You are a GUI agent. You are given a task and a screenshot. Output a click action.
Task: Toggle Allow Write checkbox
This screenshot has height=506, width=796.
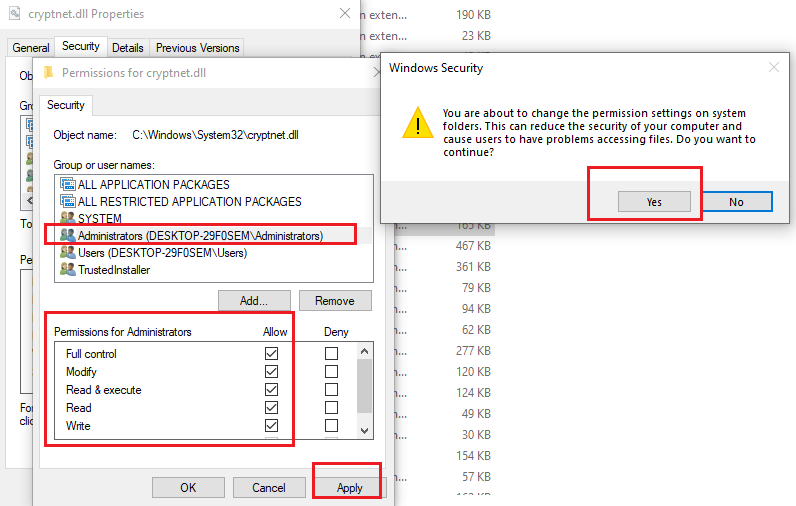(272, 425)
